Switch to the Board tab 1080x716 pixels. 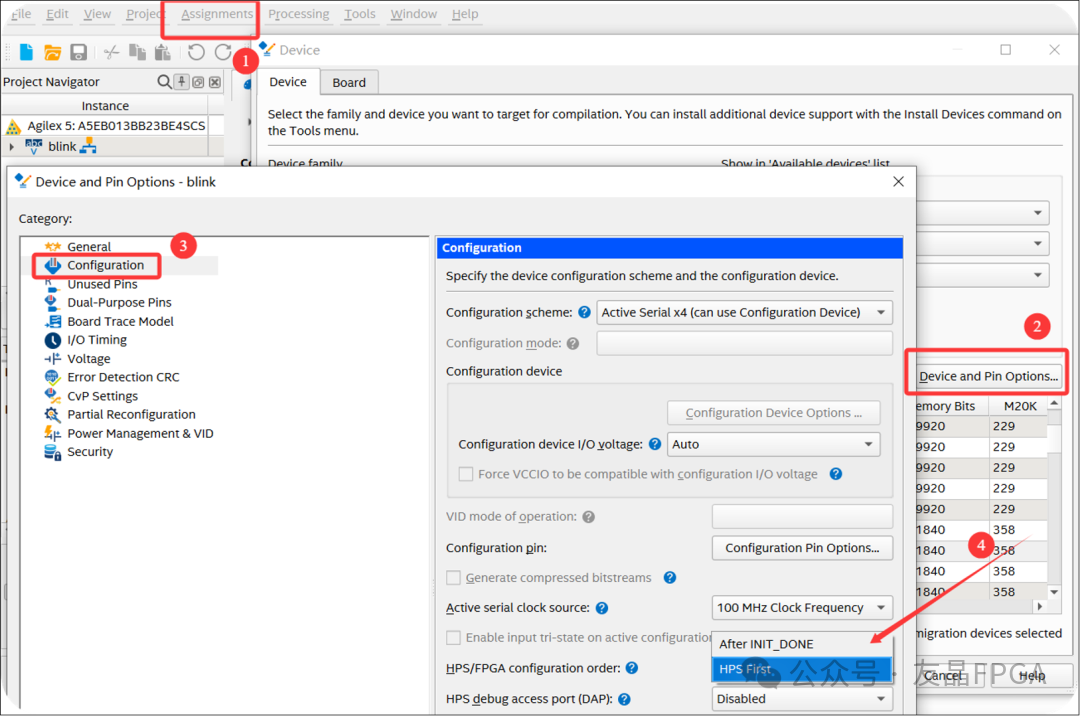[349, 83]
